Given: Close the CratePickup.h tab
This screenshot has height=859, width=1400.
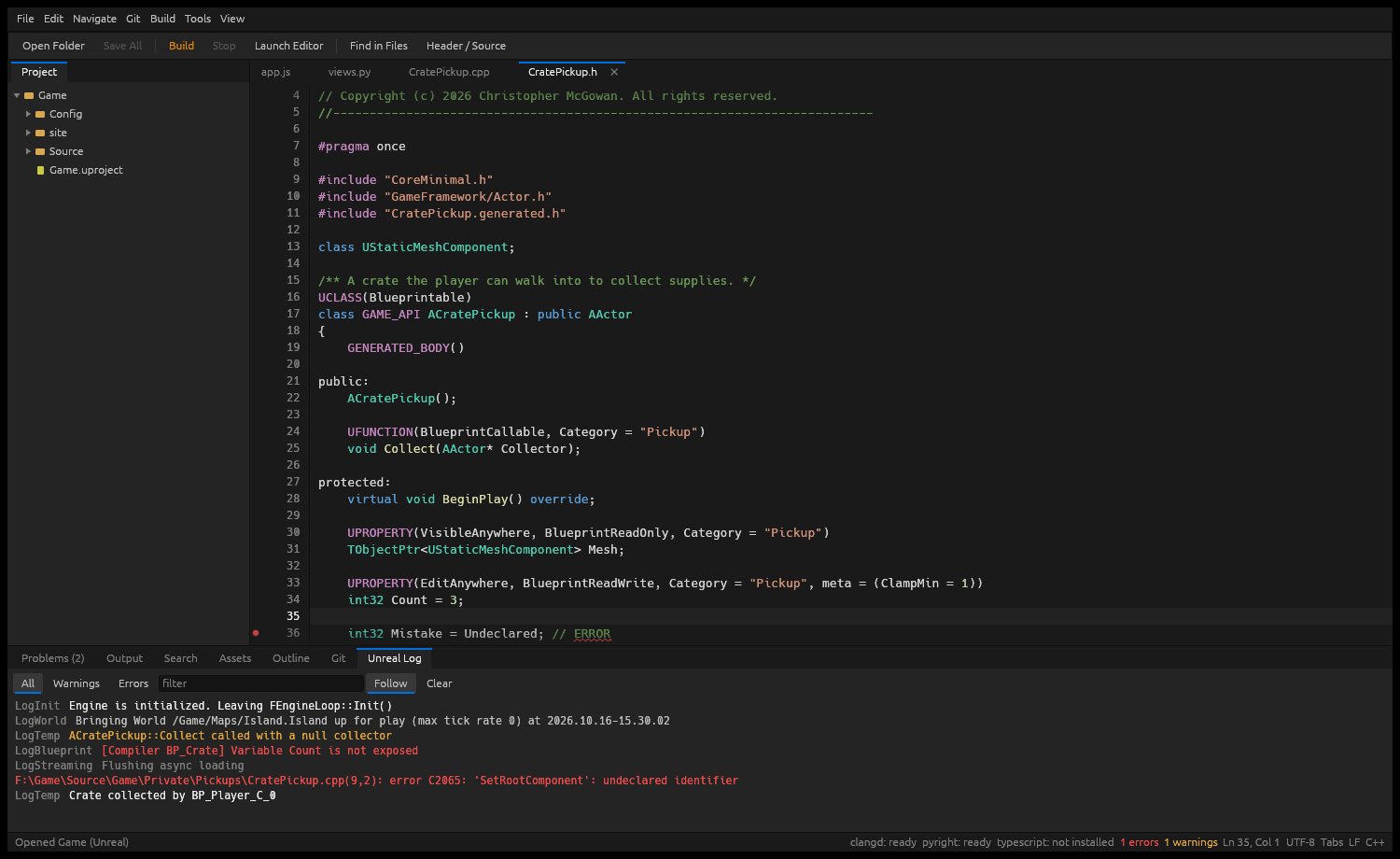Looking at the screenshot, I should point(614,72).
